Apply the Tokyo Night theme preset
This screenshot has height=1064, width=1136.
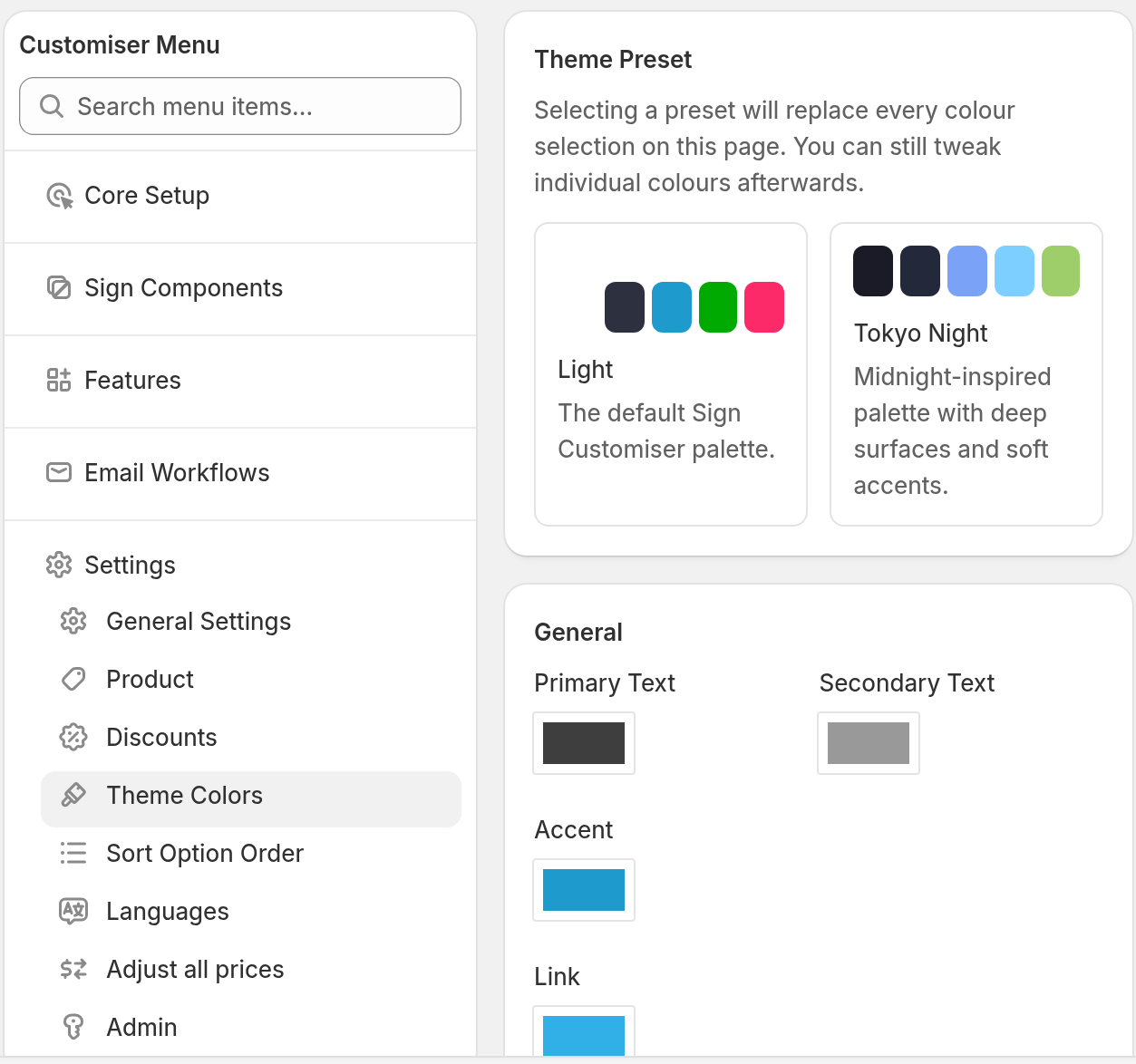[966, 374]
